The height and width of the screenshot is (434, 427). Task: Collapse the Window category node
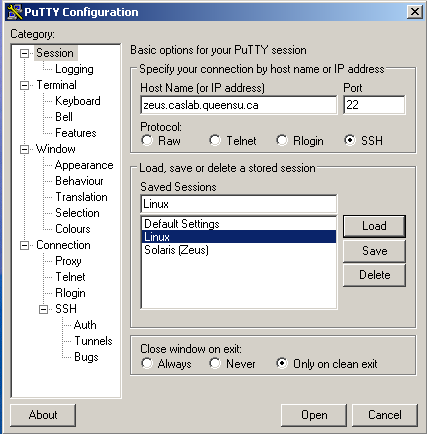pos(24,149)
